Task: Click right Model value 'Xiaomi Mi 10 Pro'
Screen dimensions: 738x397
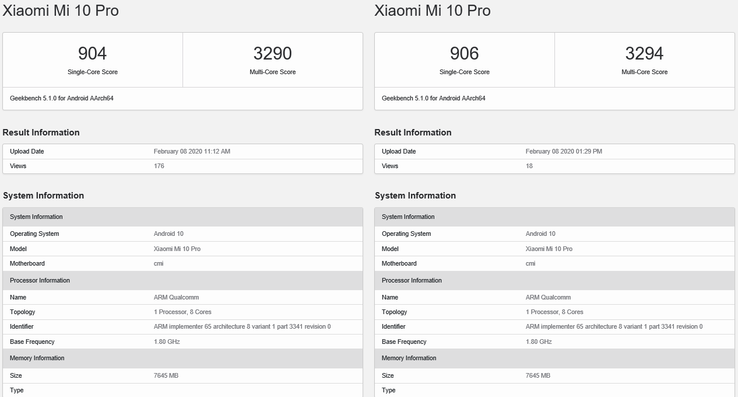Action: pos(549,249)
